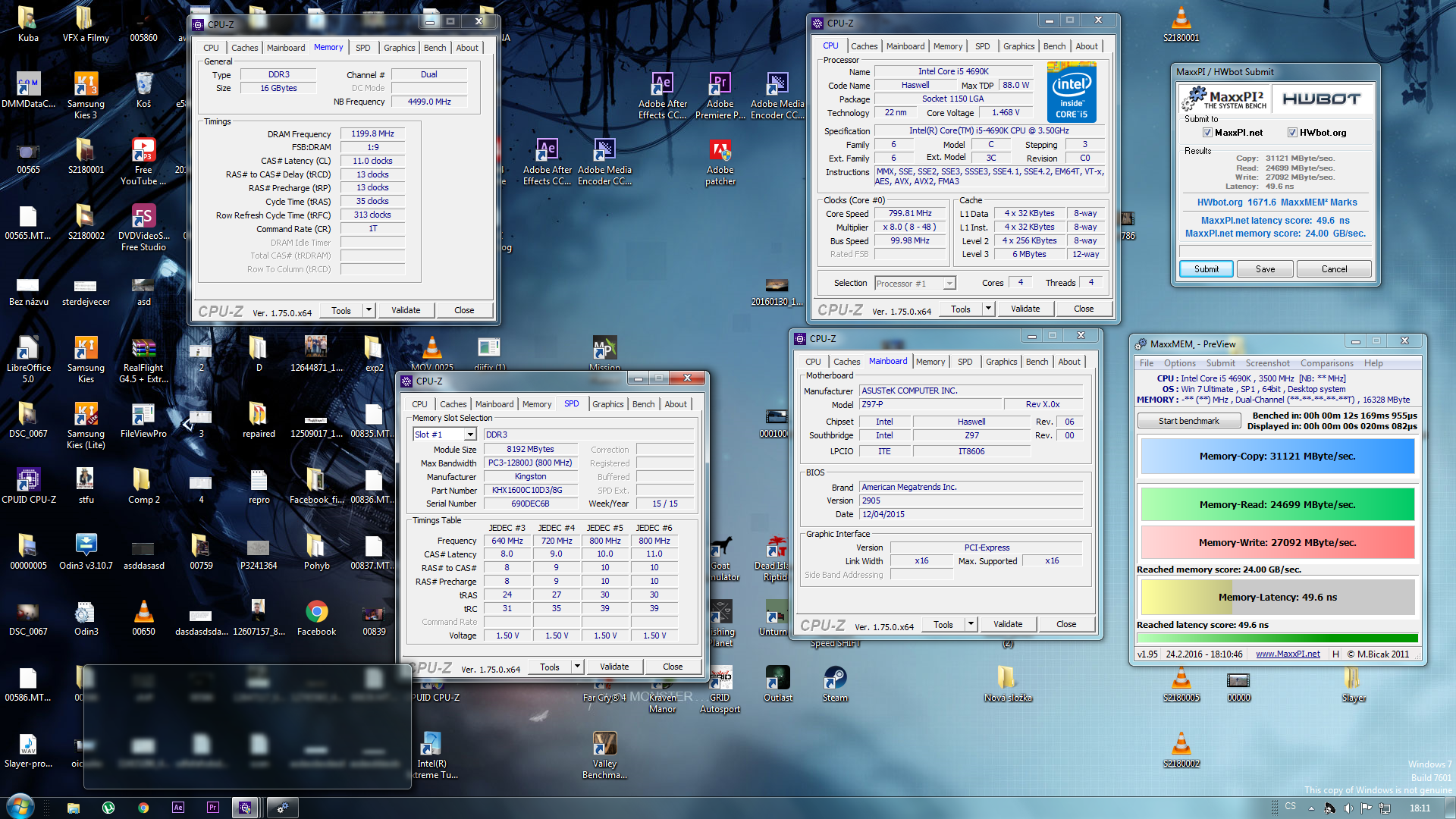Viewport: 1456px width, 819px height.
Task: Switch to Graphics tab in CPU info window
Action: 1018,46
